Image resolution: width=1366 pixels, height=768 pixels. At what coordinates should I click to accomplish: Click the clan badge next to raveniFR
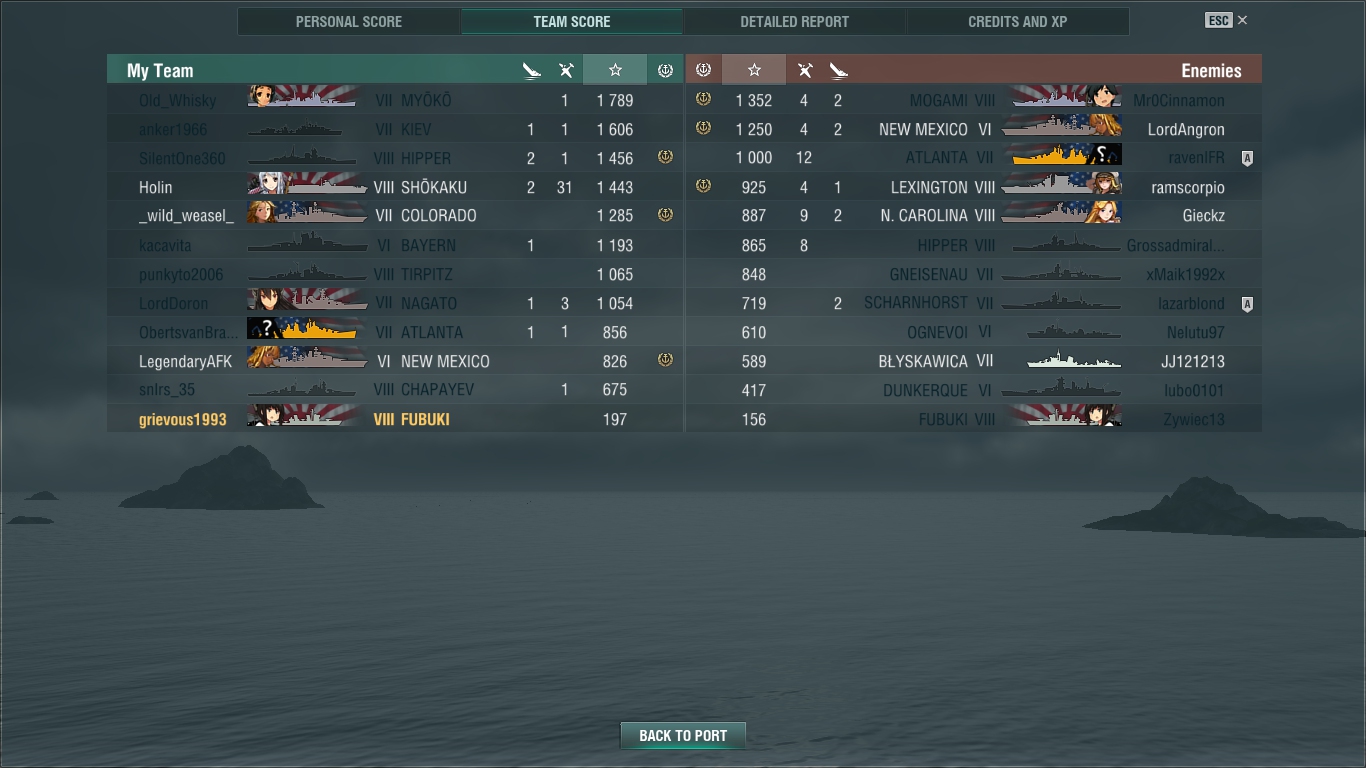pos(1247,158)
